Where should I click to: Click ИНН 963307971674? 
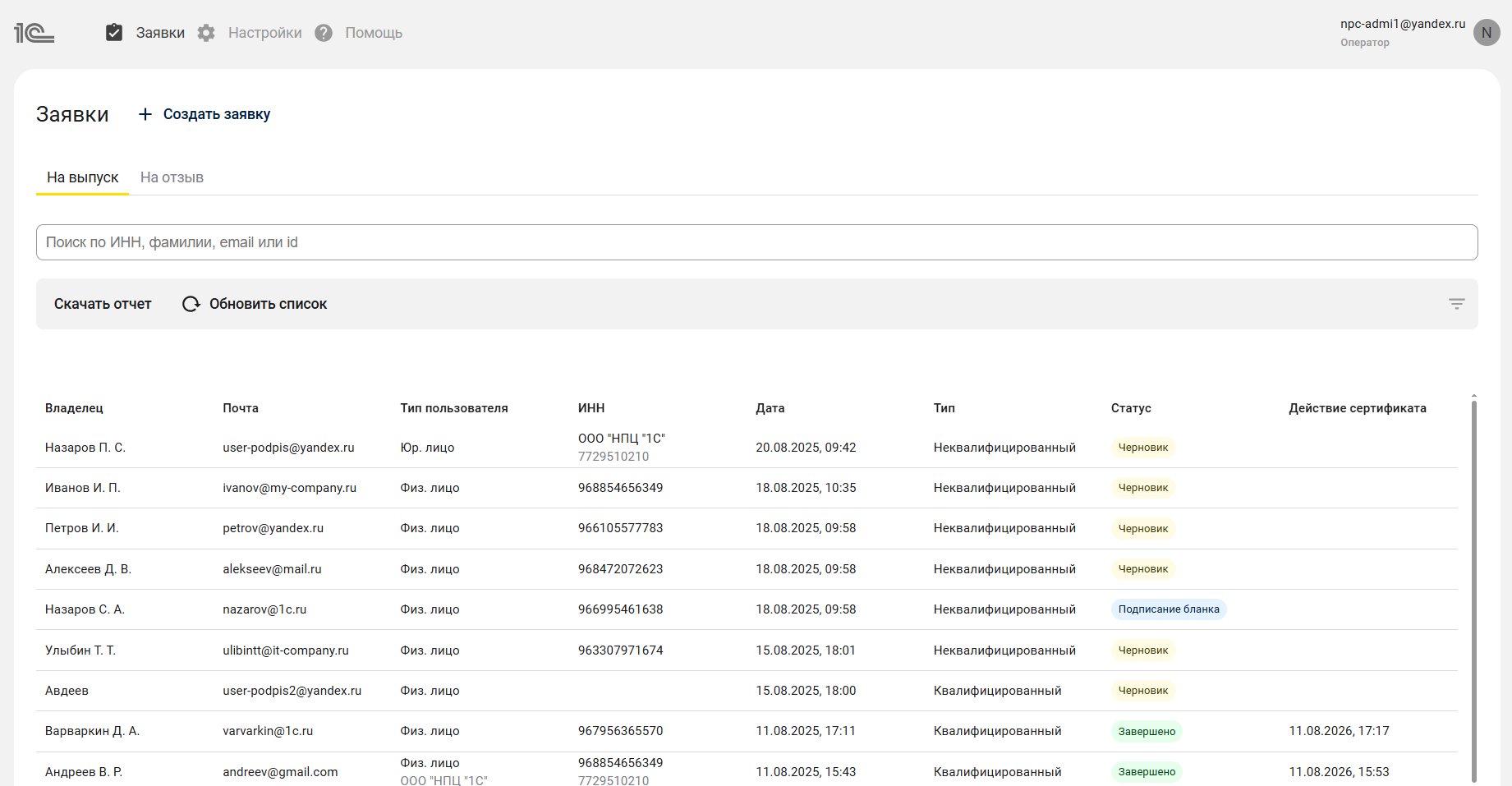(620, 650)
